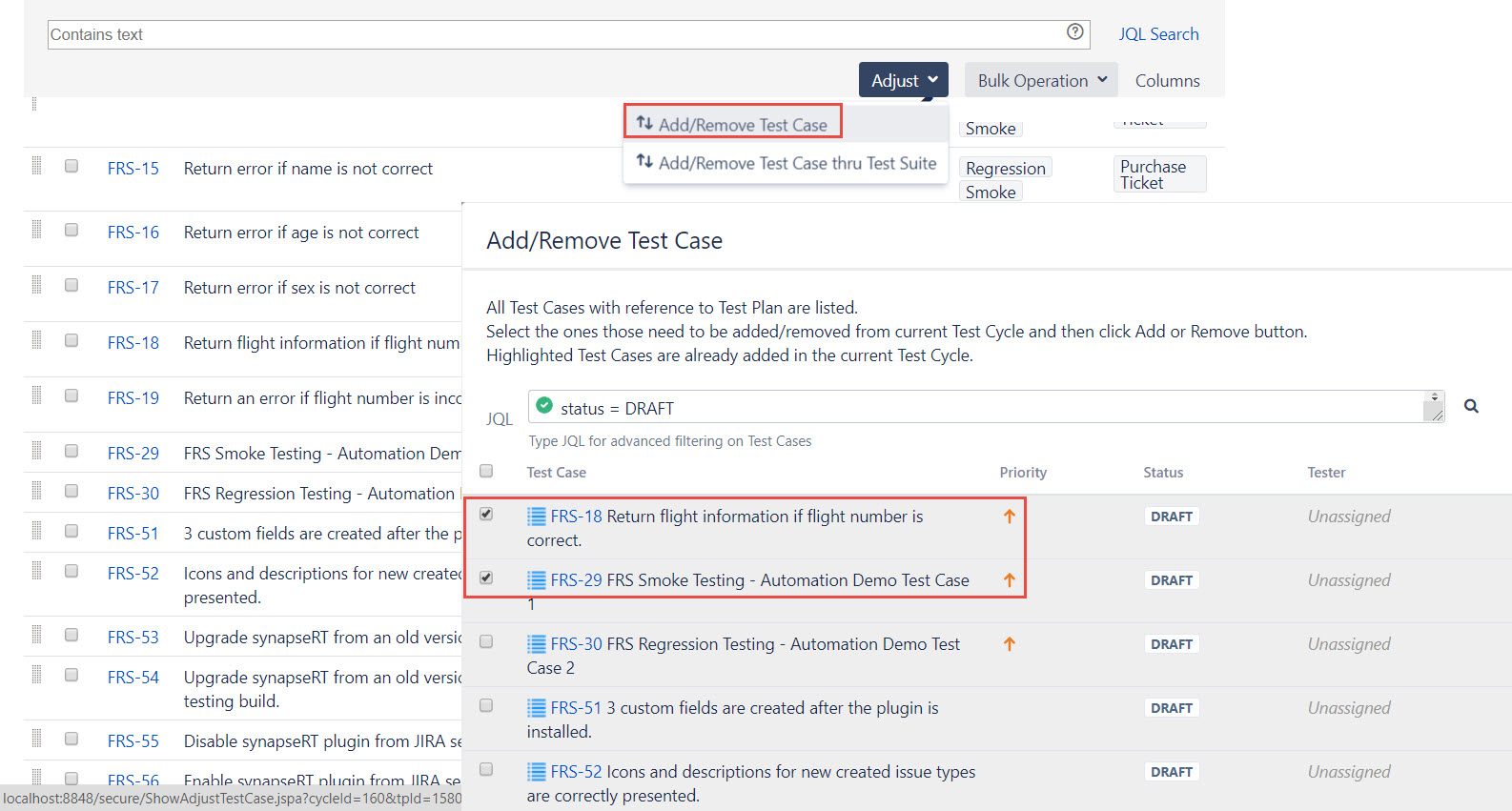Click the test case icon beside FRS-18
The width and height of the screenshot is (1512, 811).
(x=537, y=517)
